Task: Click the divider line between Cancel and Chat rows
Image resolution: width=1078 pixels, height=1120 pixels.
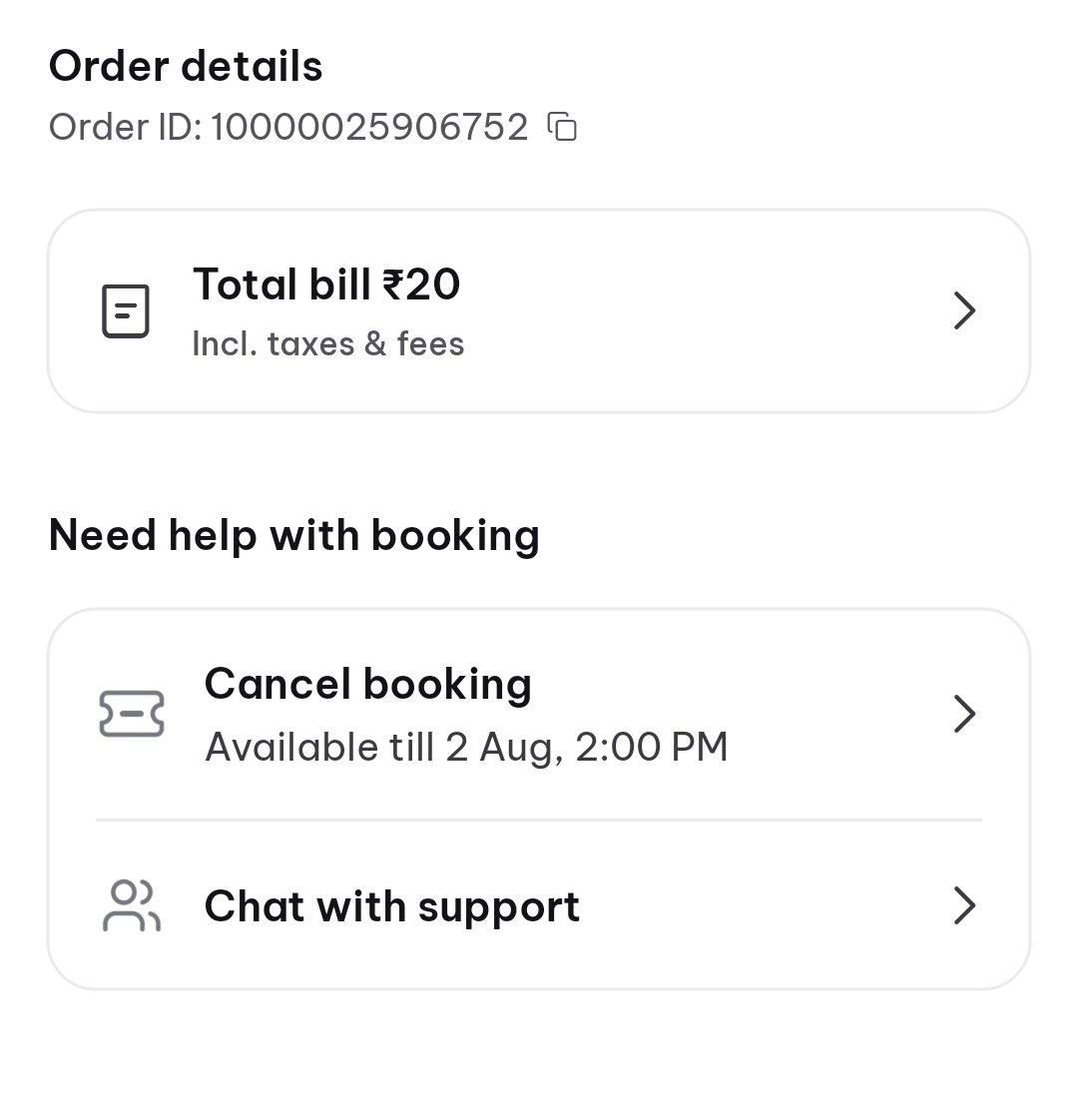Action: (x=539, y=820)
